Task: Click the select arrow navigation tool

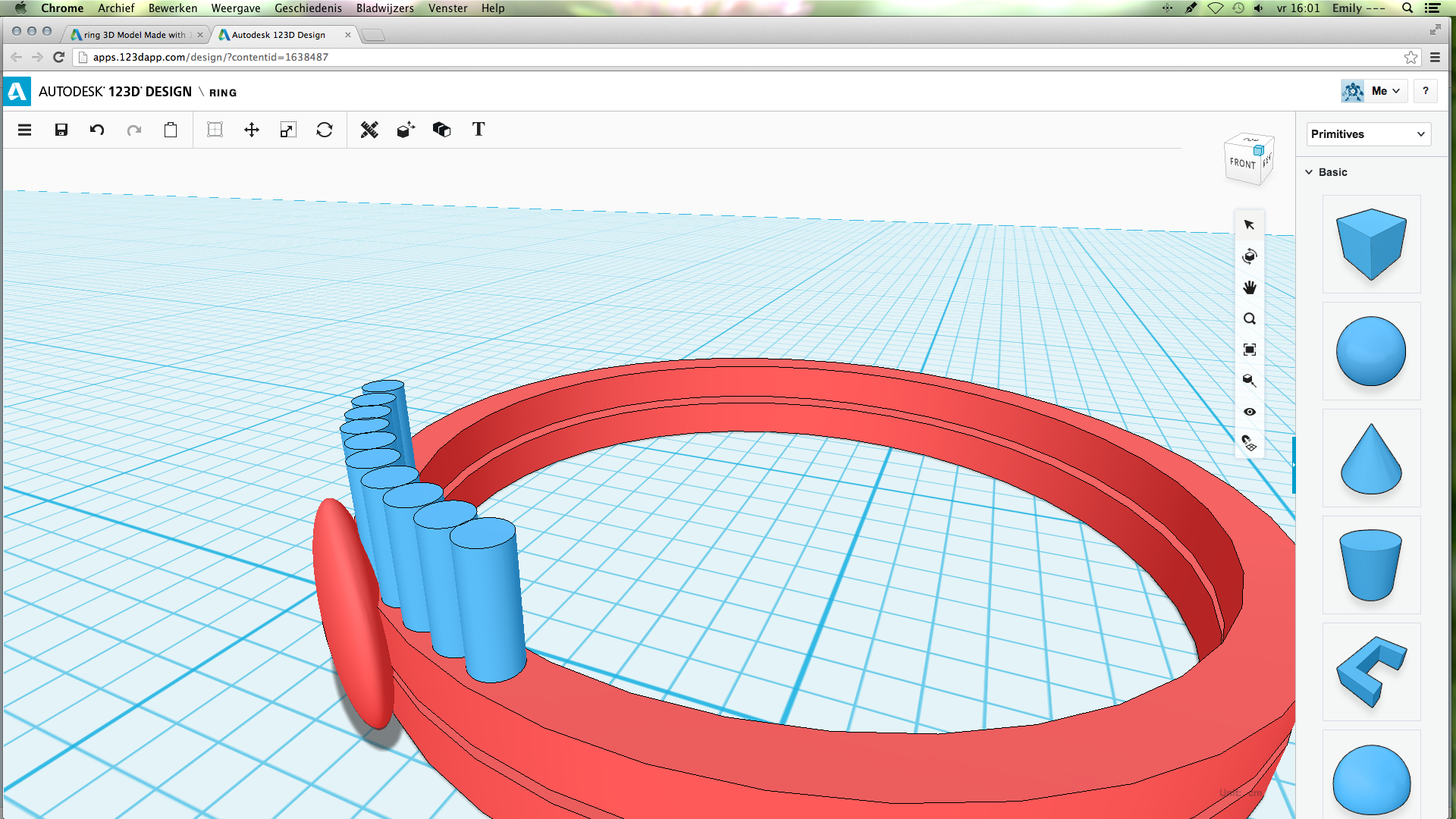Action: [x=1250, y=224]
